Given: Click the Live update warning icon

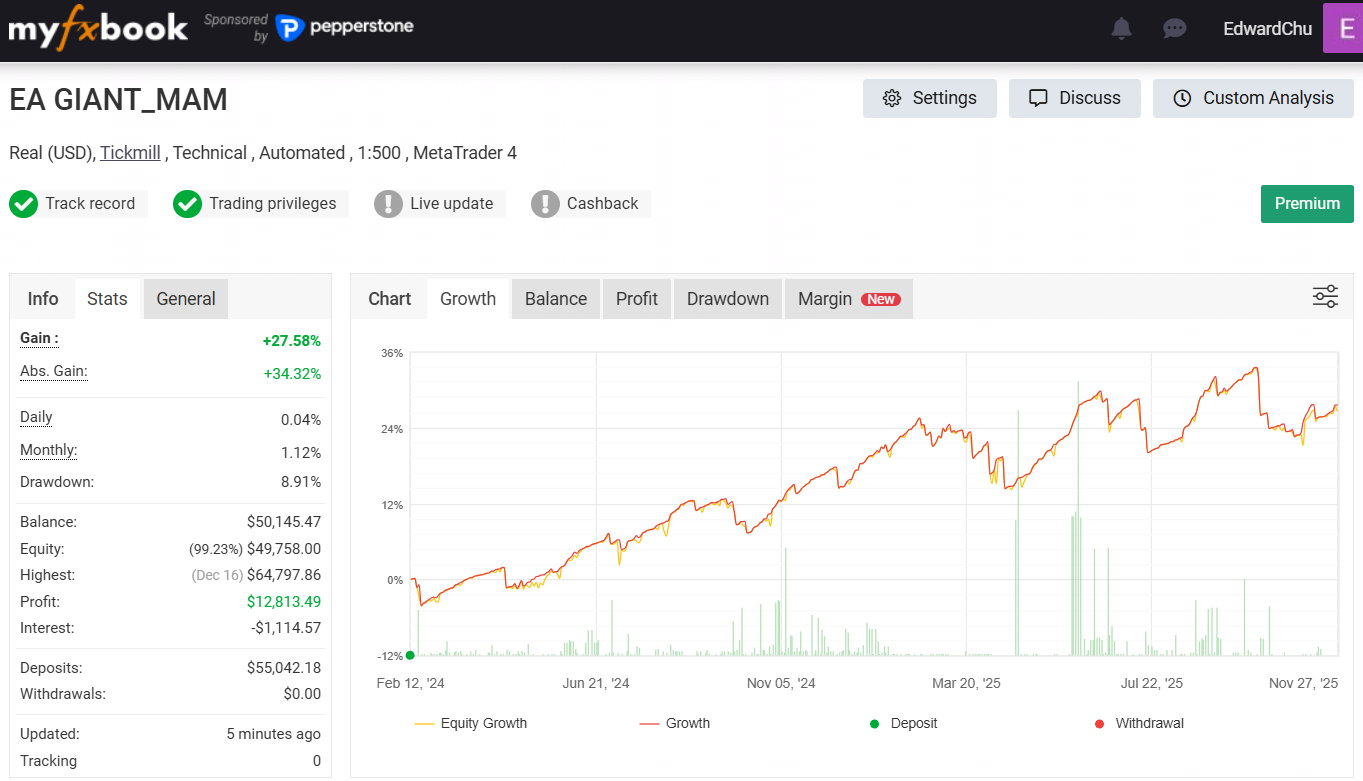Looking at the screenshot, I should tap(388, 204).
